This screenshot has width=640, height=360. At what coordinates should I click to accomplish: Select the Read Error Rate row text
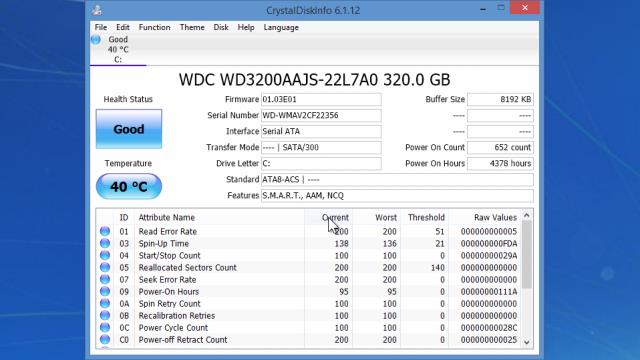167,231
